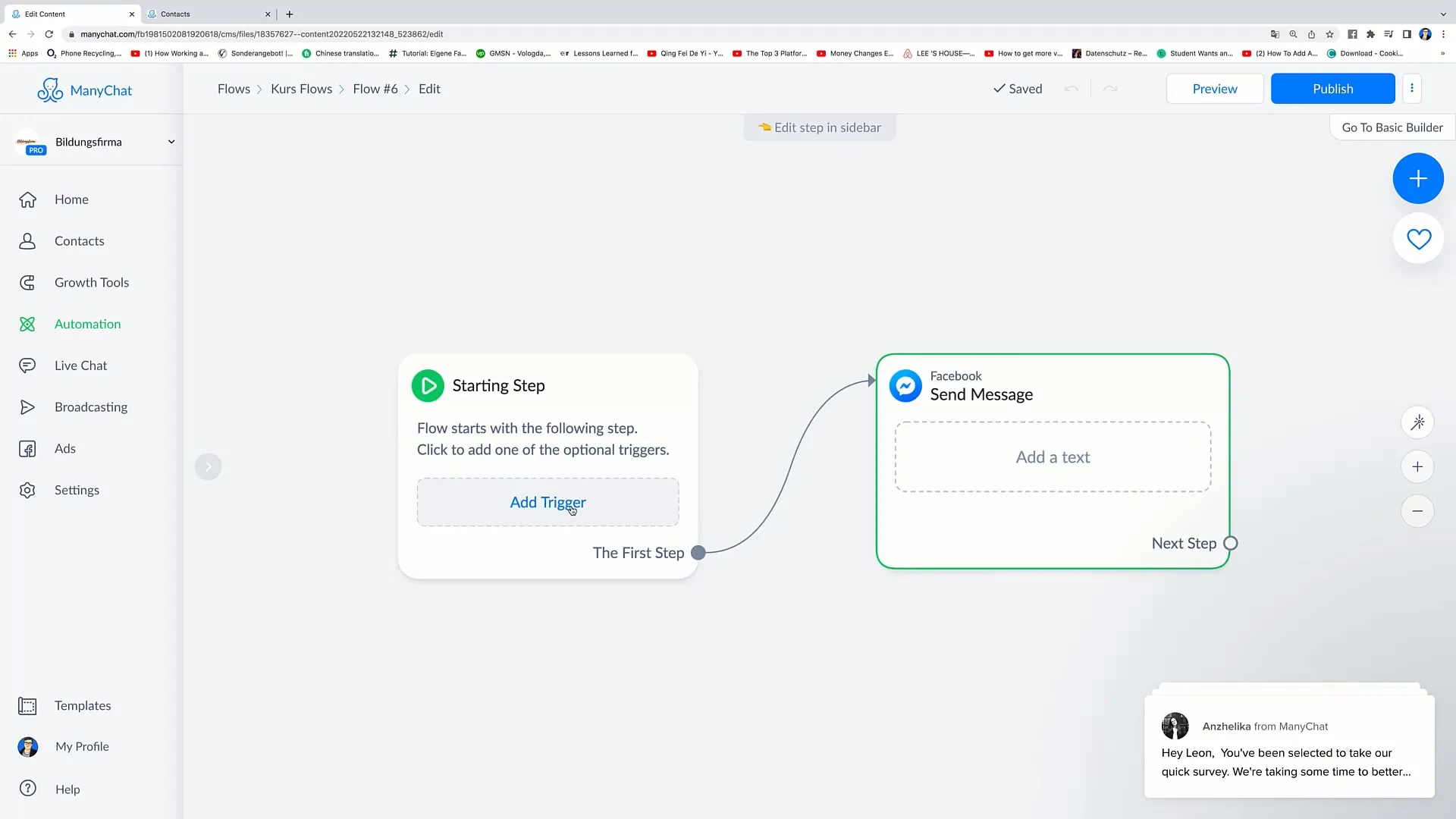Open favorites with the heart icon

pos(1418,239)
